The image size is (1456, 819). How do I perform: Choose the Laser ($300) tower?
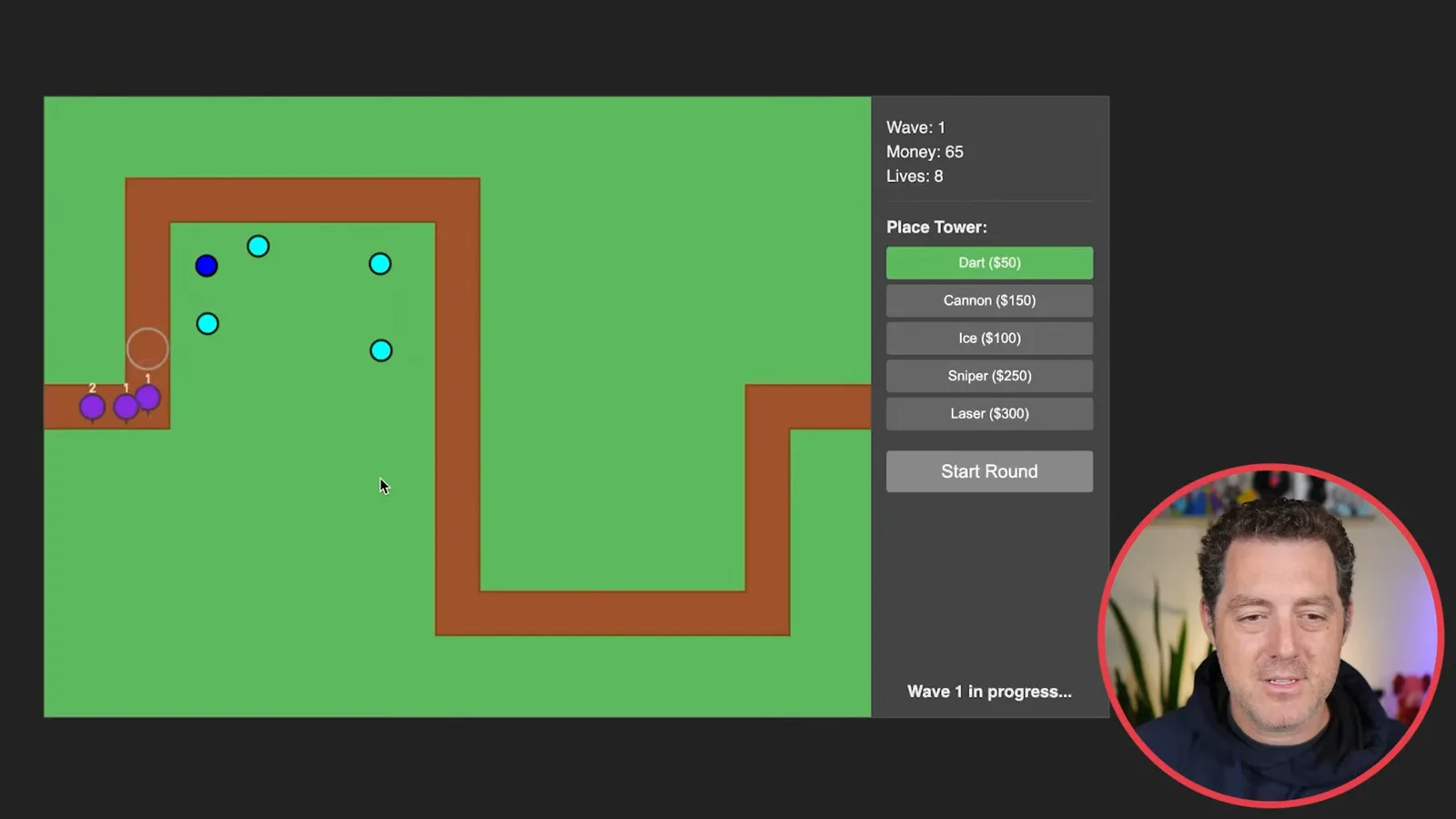point(989,414)
